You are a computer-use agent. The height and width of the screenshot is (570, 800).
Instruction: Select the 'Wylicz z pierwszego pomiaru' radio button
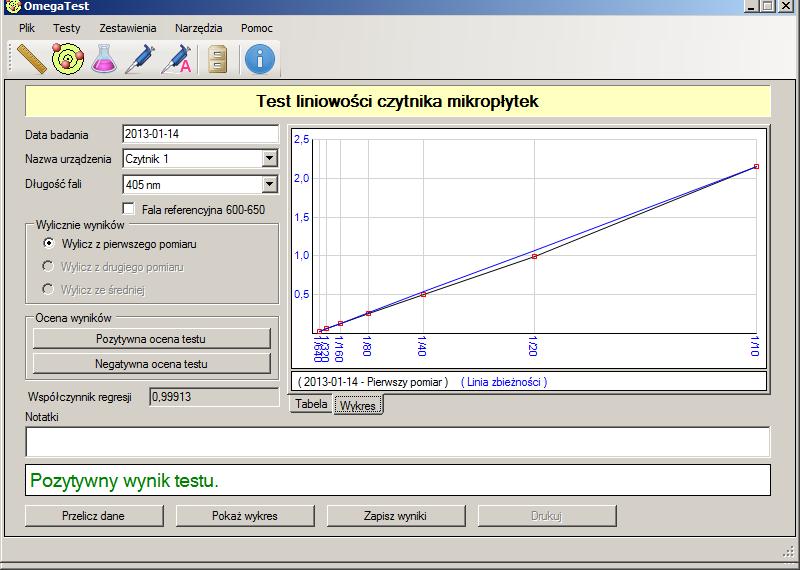pos(48,244)
